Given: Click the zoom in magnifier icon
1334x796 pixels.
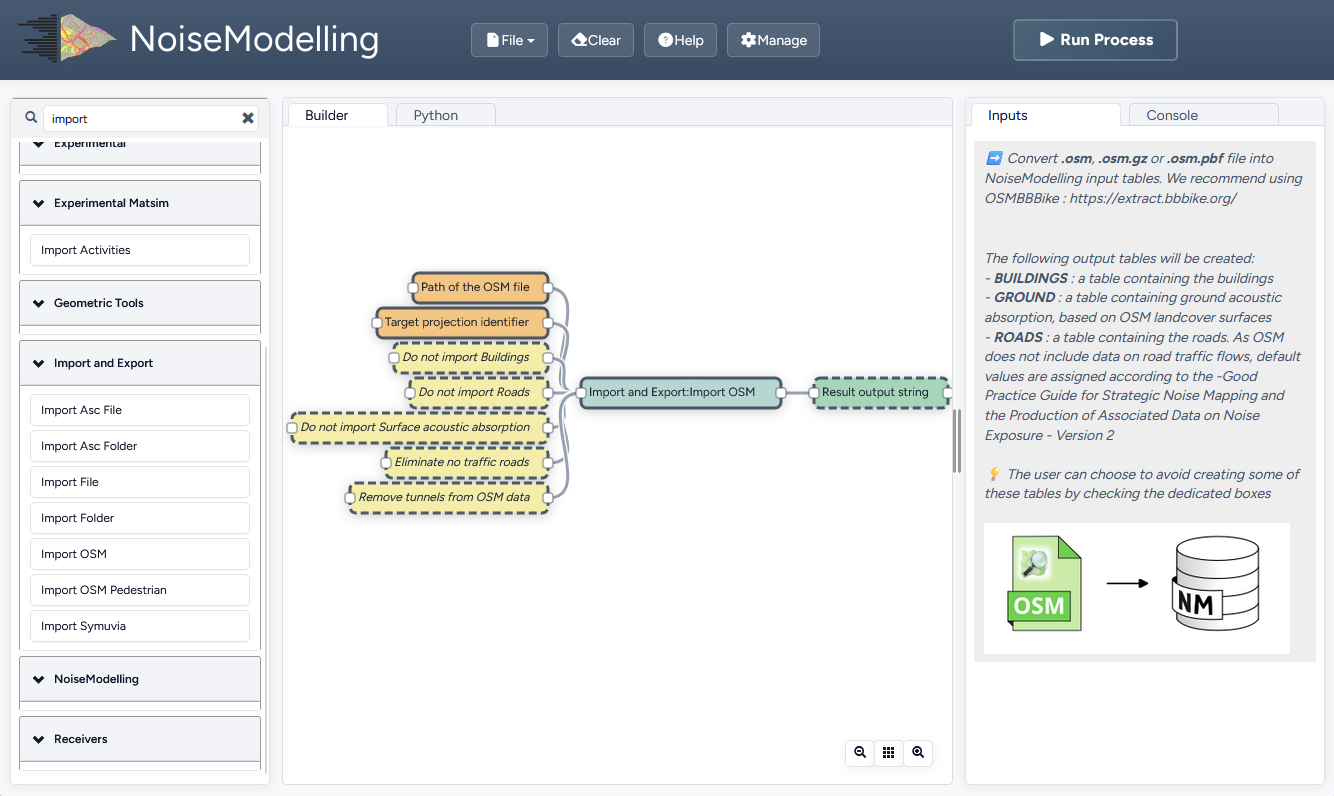Looking at the screenshot, I should [x=918, y=753].
